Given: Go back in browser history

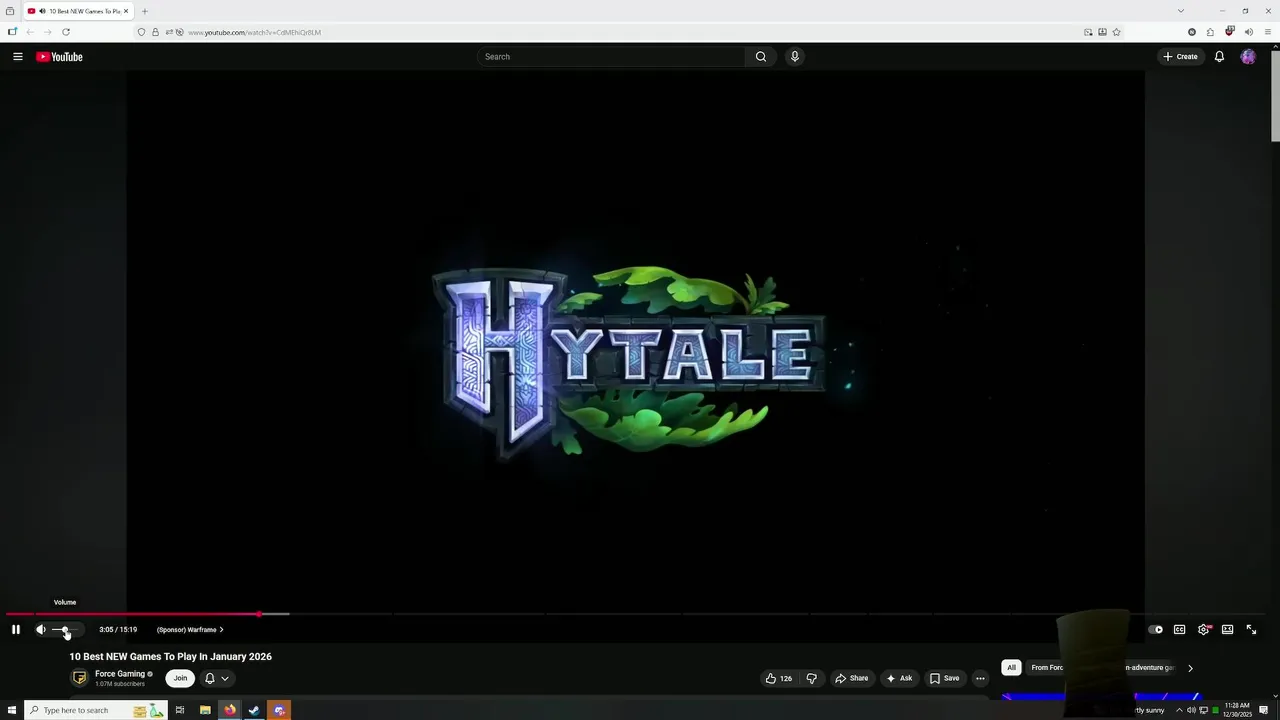Looking at the screenshot, I should [30, 32].
